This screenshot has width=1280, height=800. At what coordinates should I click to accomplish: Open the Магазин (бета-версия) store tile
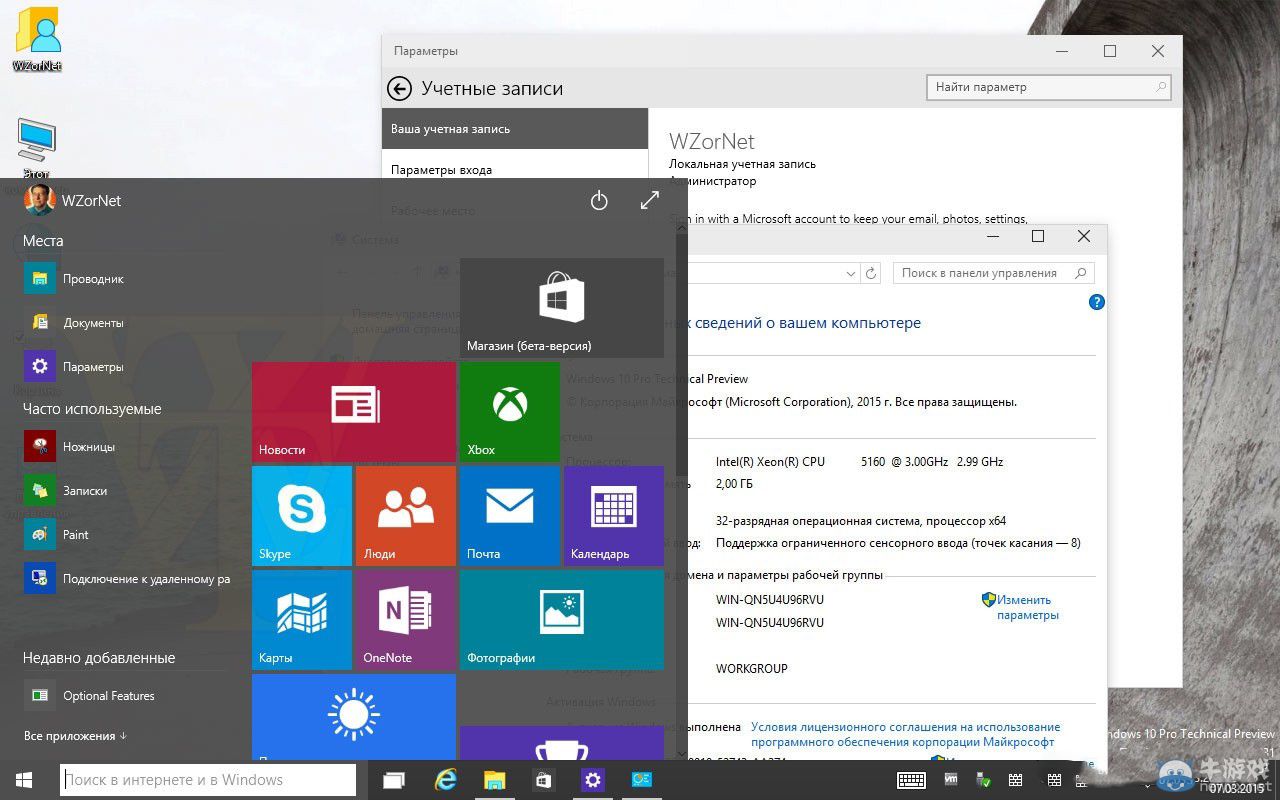[x=562, y=308]
